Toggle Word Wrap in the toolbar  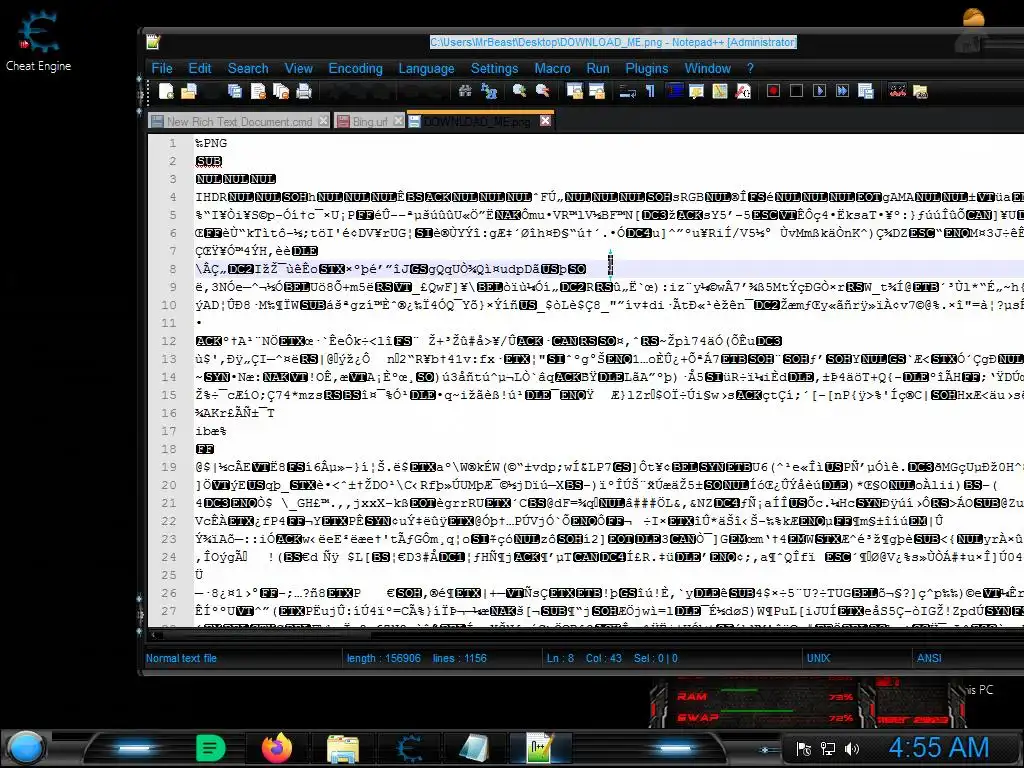click(x=628, y=91)
